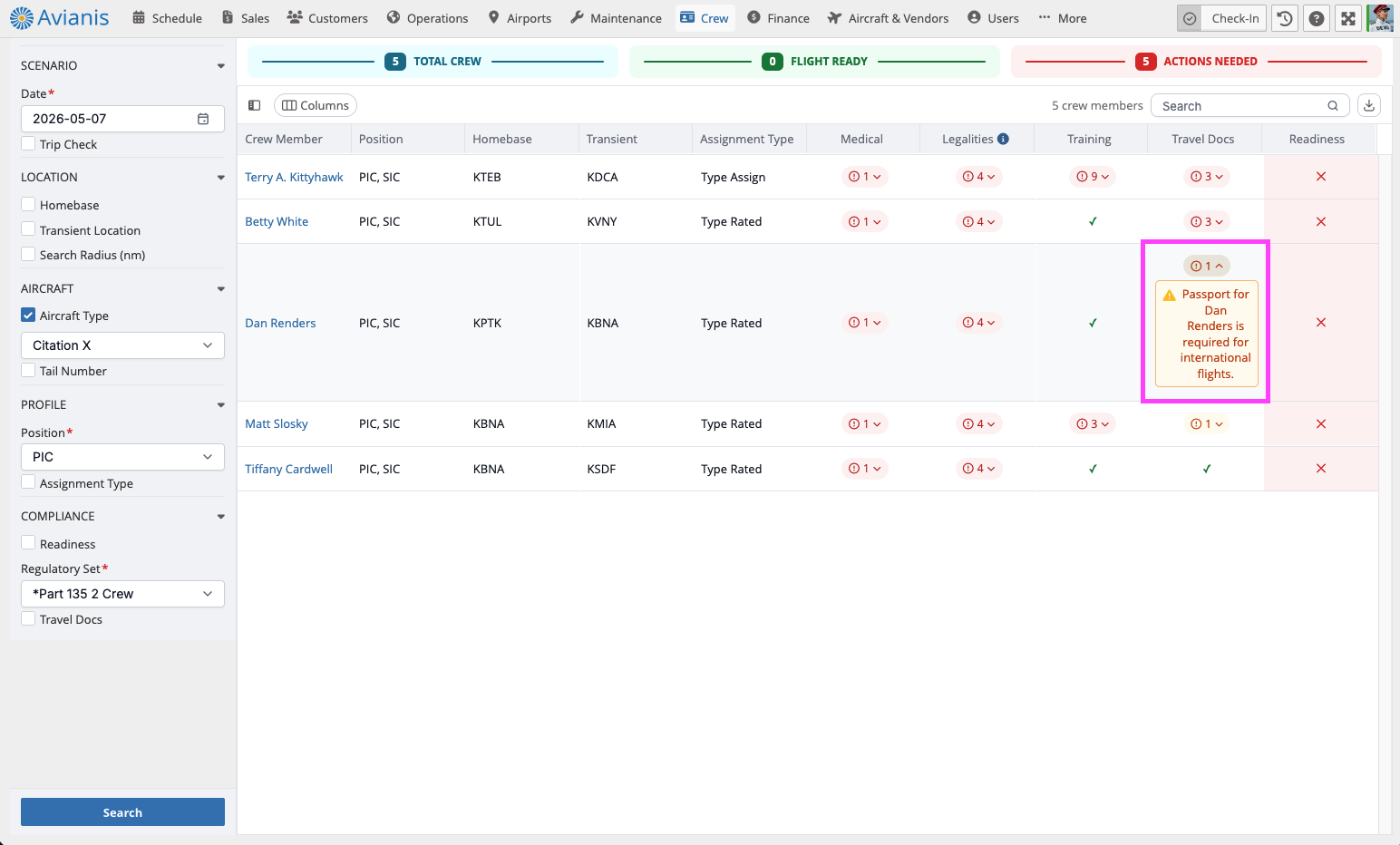Open the Citation X aircraft dropdown
The width and height of the screenshot is (1400, 845).
[122, 345]
